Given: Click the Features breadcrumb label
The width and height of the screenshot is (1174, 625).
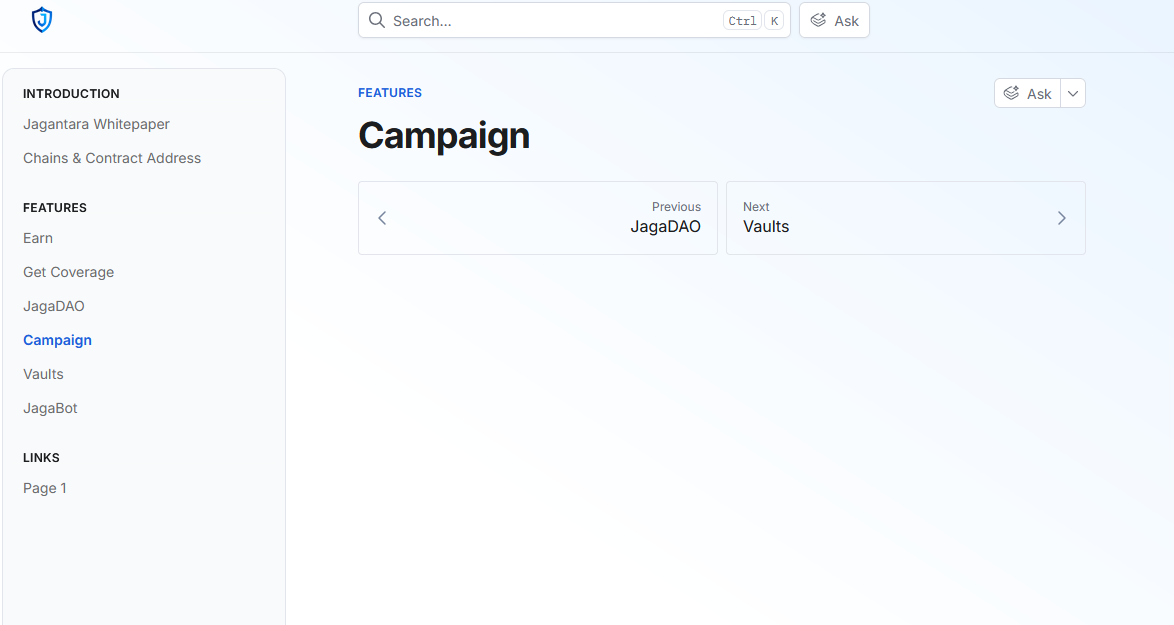Looking at the screenshot, I should [x=390, y=93].
